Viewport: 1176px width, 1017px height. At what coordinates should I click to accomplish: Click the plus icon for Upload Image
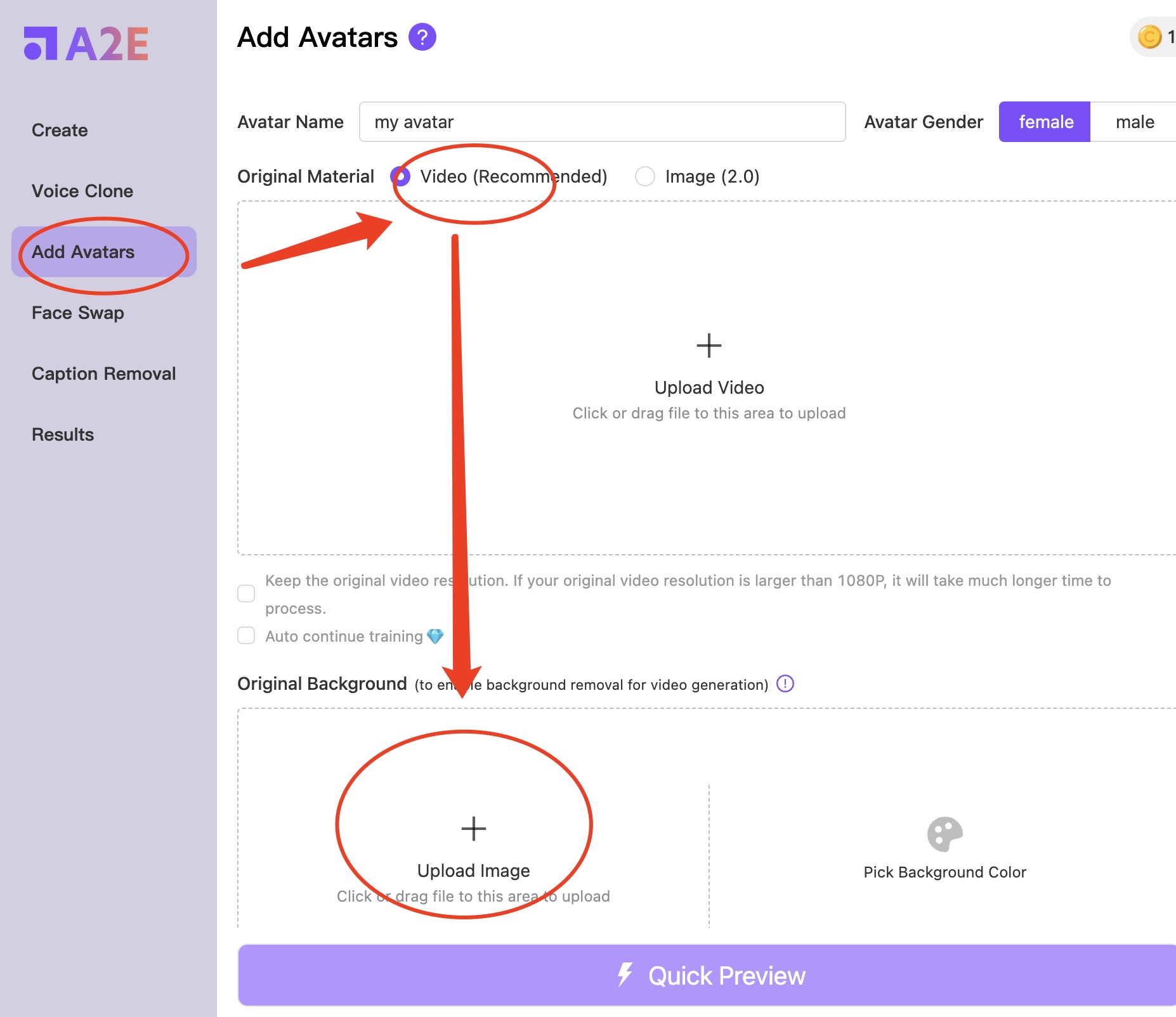[473, 829]
